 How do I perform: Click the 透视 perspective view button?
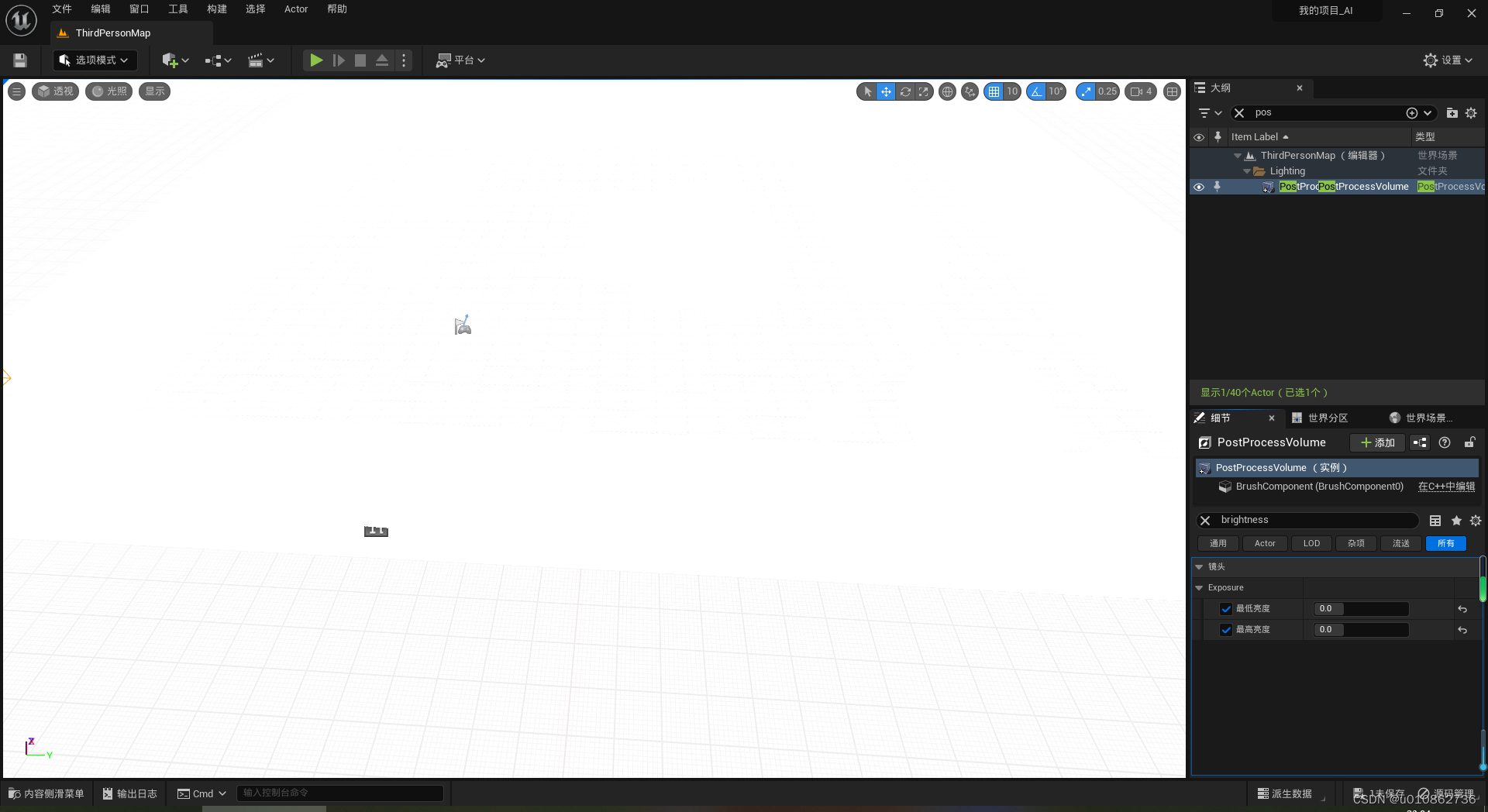coord(56,91)
